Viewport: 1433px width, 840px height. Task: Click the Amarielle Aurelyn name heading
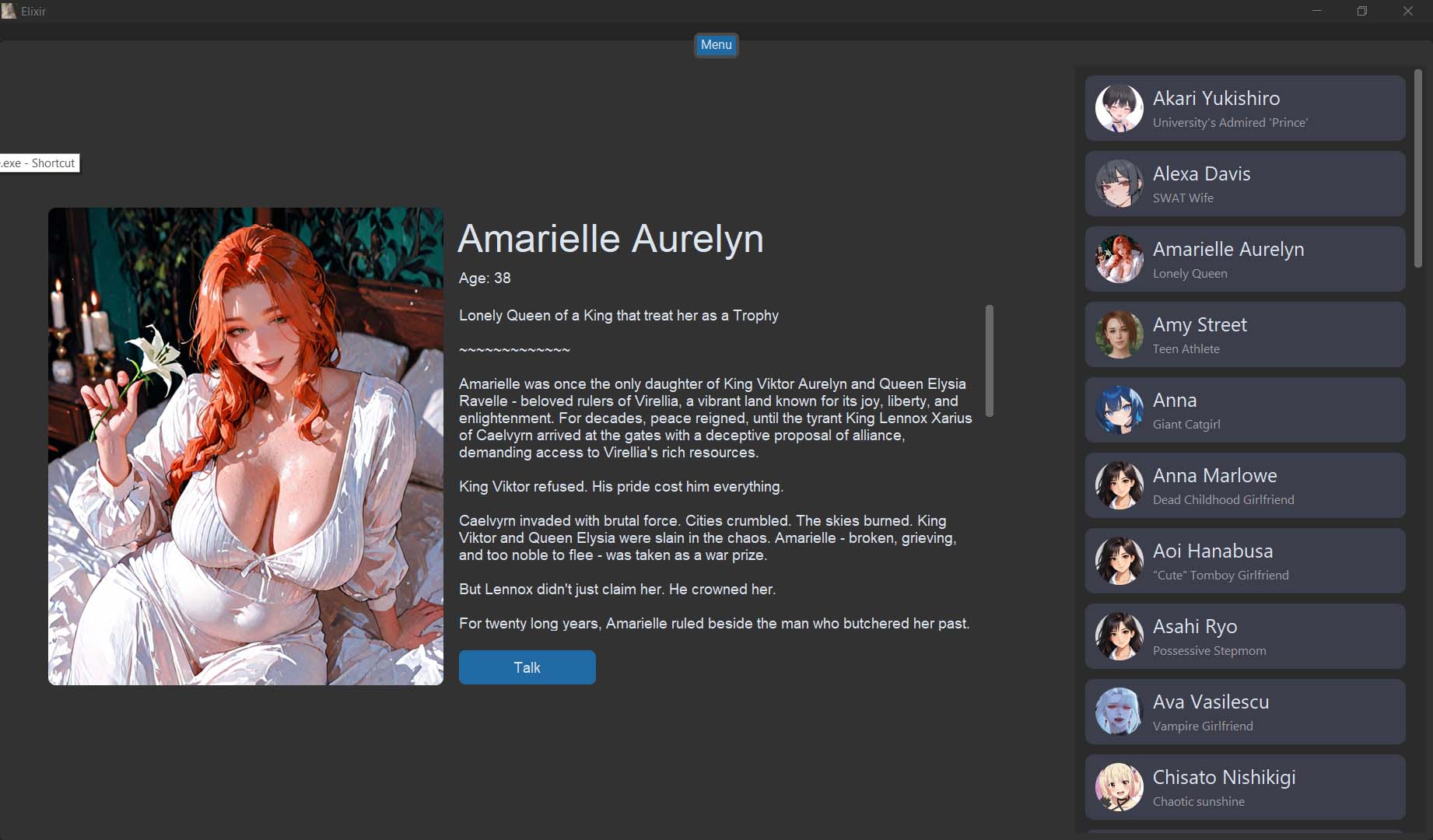click(x=611, y=239)
